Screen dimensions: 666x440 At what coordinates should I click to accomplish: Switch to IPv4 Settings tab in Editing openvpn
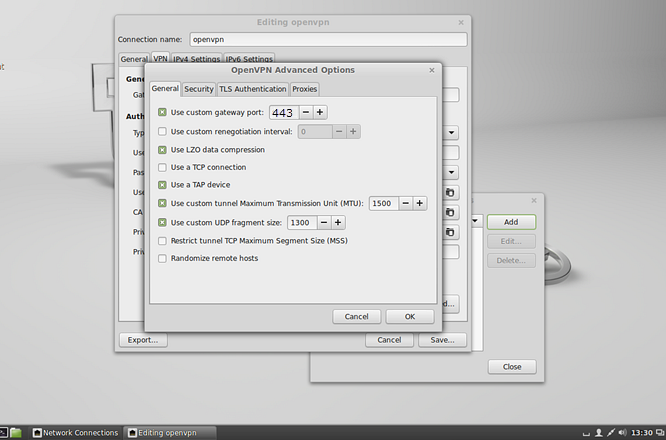[197, 59]
